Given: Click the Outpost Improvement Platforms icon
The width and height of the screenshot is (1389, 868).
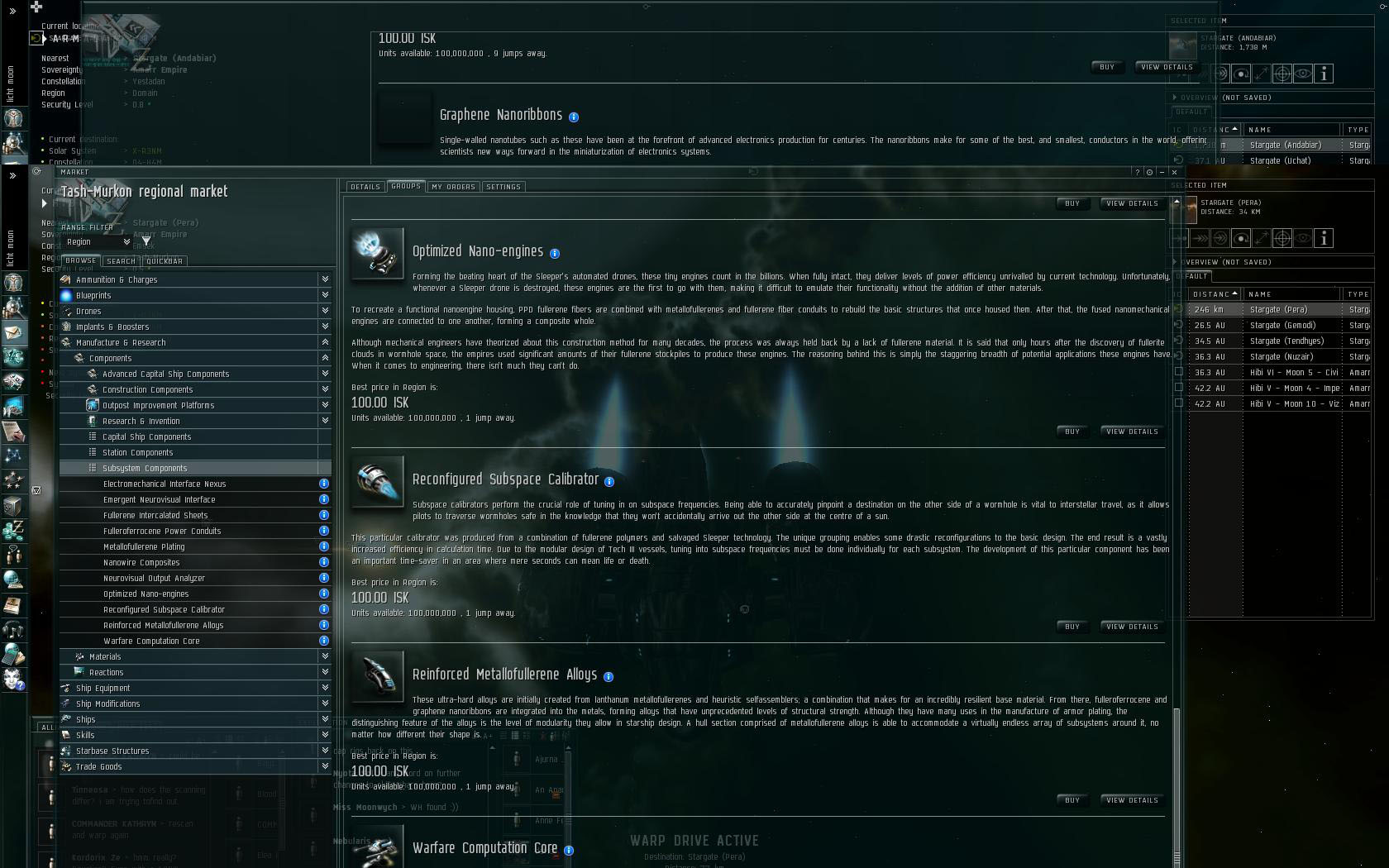Looking at the screenshot, I should tap(93, 405).
